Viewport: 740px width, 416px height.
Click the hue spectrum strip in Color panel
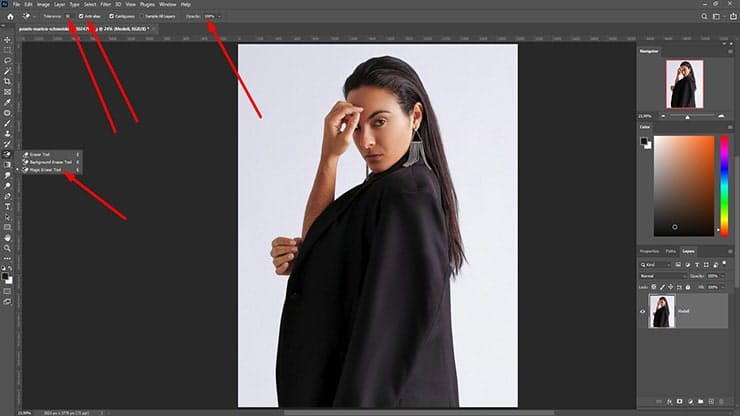coord(724,184)
